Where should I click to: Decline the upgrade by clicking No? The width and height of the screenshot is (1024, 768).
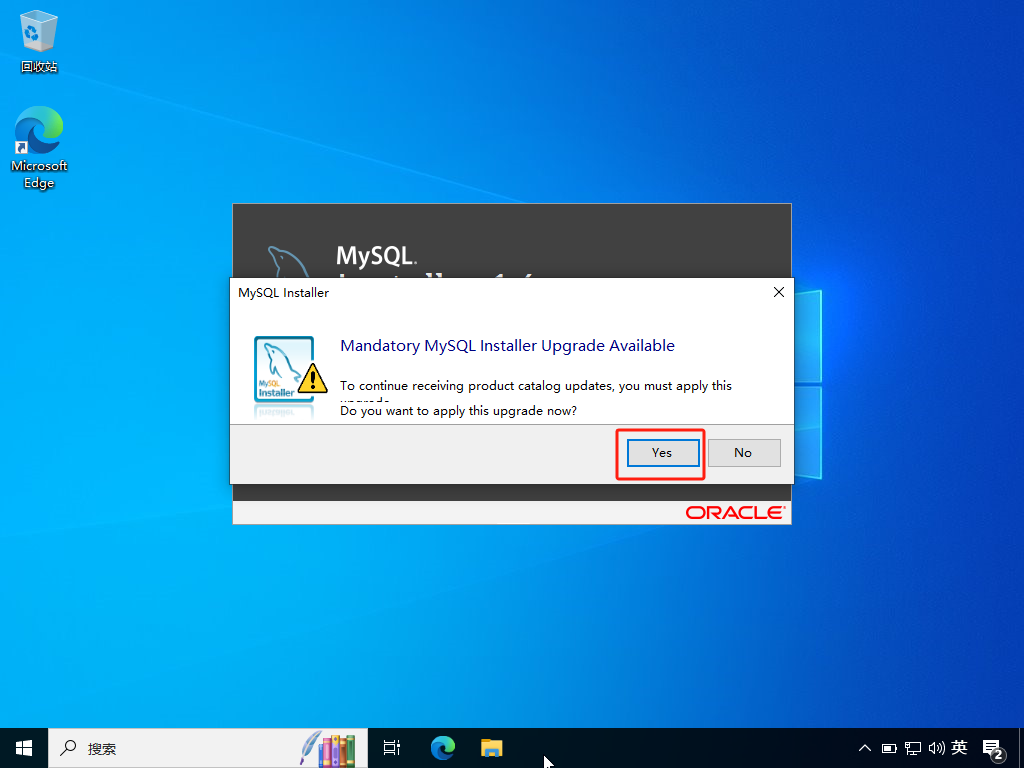click(x=744, y=453)
